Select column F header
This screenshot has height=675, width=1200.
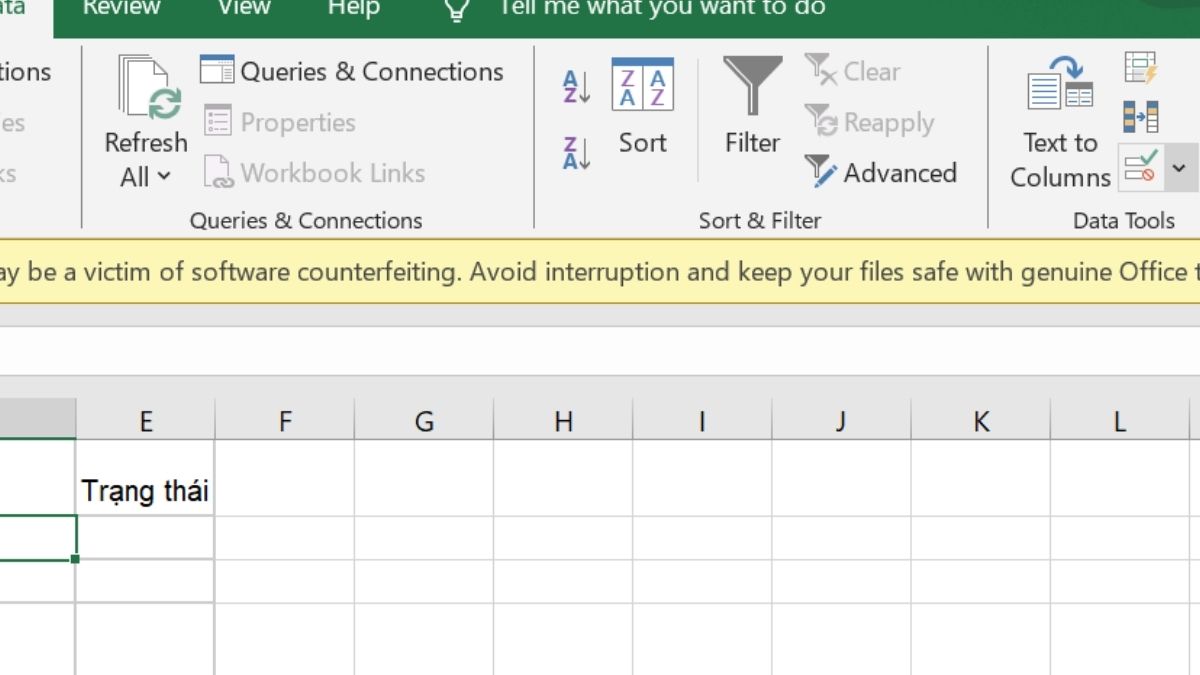click(284, 421)
